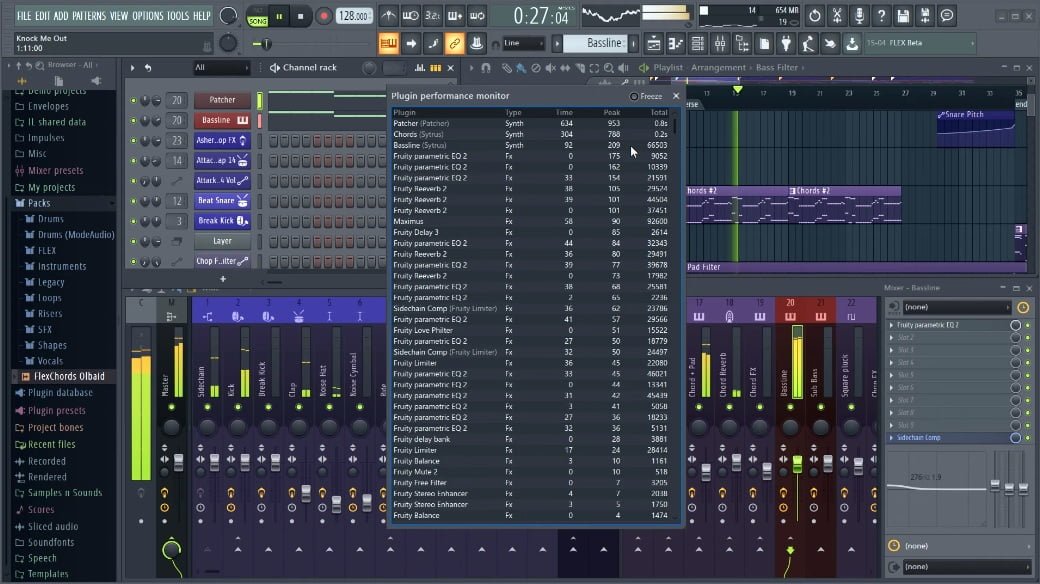Select the Beat Snare channel button
Screen dimensions: 1040x584
click(x=222, y=200)
